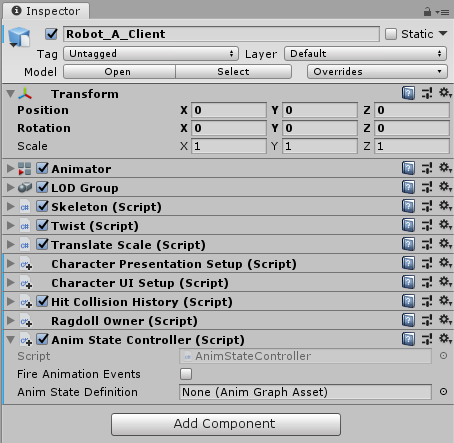
Task: Click the AnimStateController script reference field
Action: 305,356
